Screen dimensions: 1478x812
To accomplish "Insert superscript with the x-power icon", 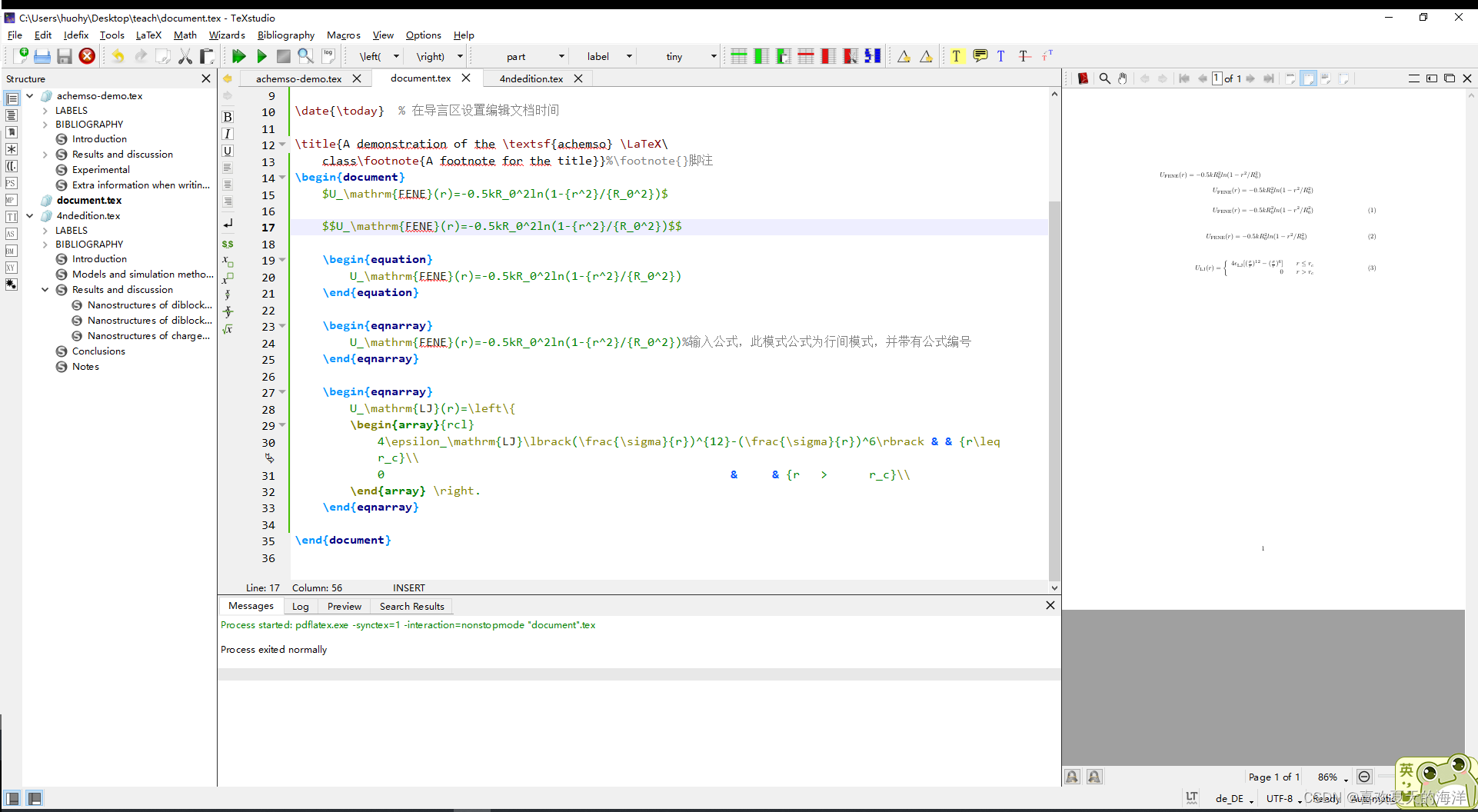I will tap(228, 278).
